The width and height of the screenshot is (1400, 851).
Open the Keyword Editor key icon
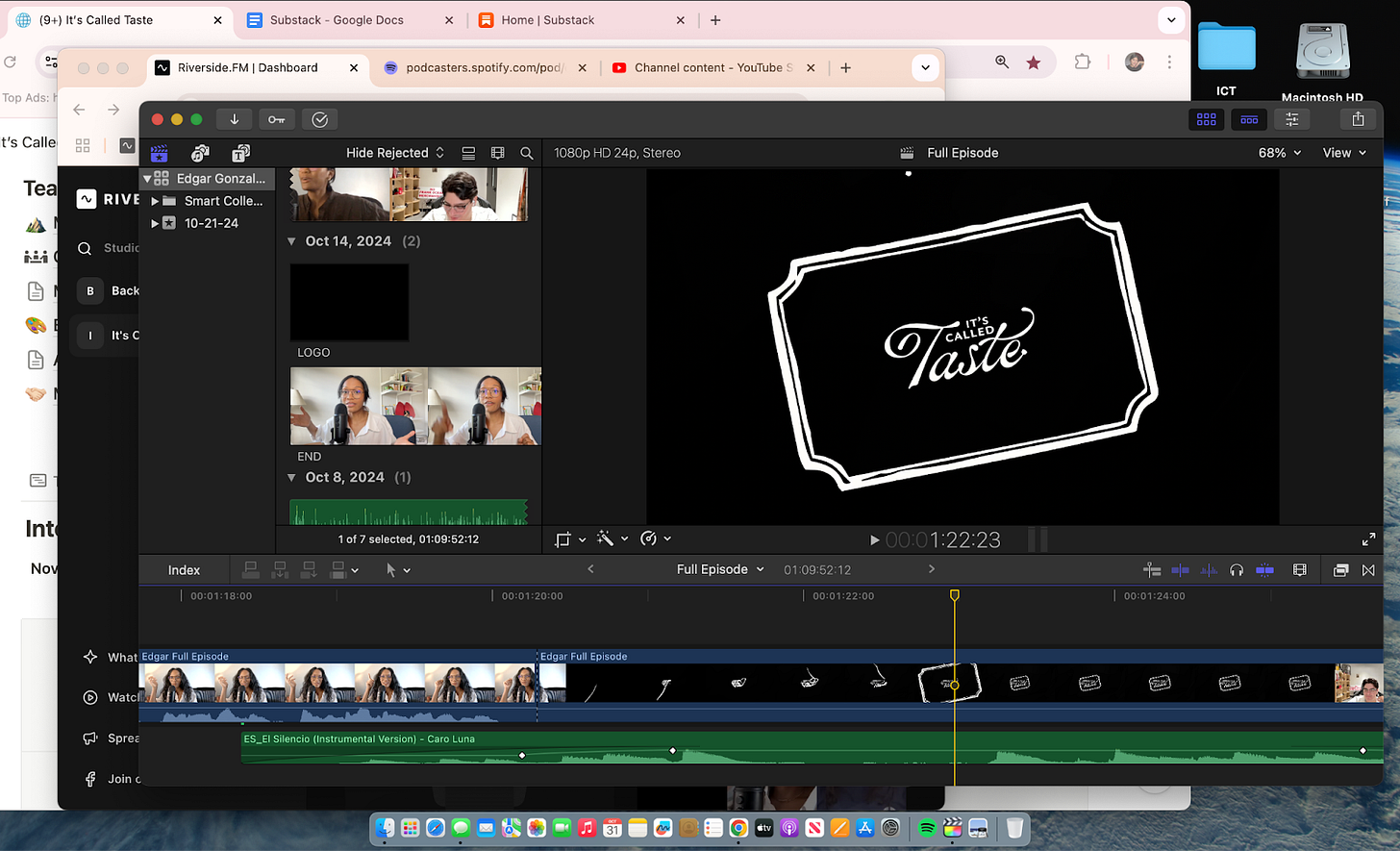point(276,119)
